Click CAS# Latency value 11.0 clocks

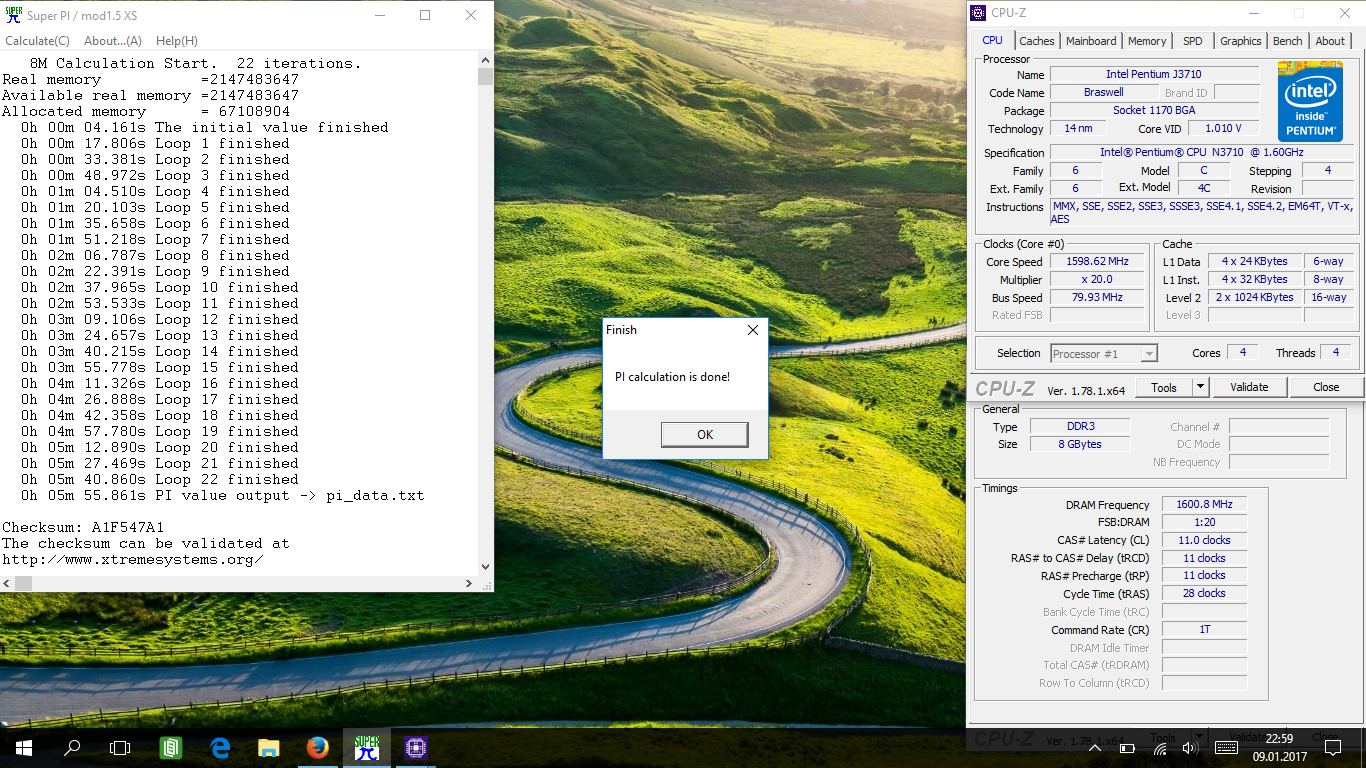click(x=1204, y=540)
